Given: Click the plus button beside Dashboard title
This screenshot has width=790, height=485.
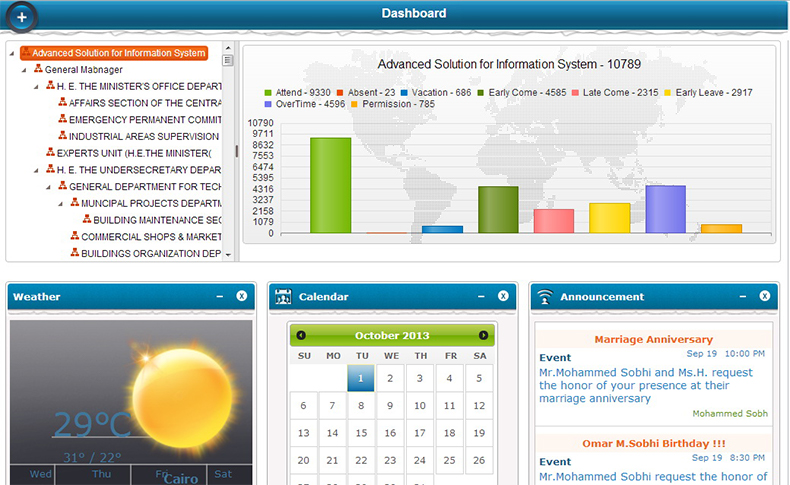Looking at the screenshot, I should click(21, 17).
